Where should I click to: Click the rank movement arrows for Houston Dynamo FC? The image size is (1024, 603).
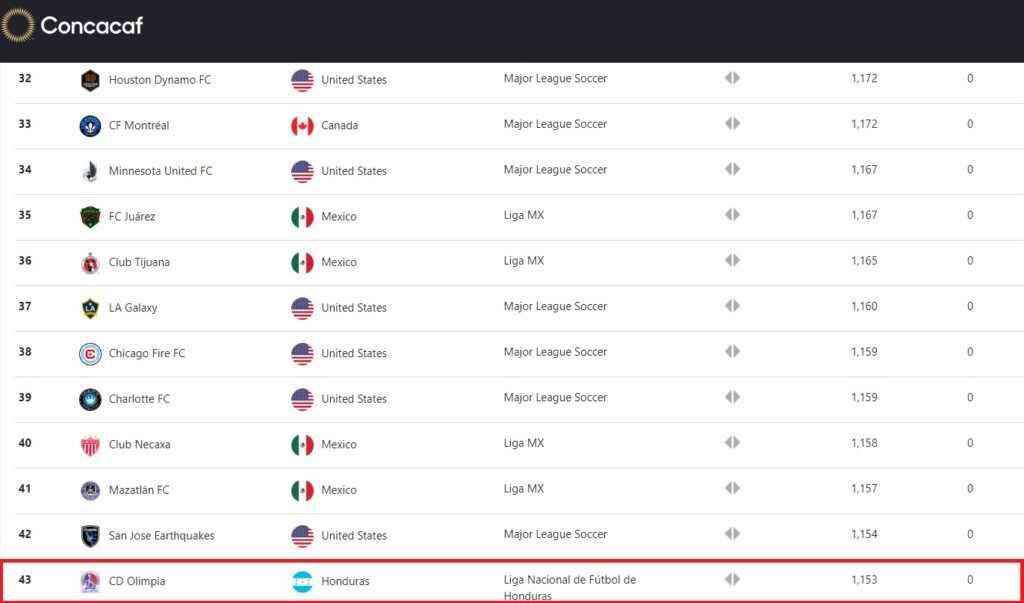click(x=732, y=78)
